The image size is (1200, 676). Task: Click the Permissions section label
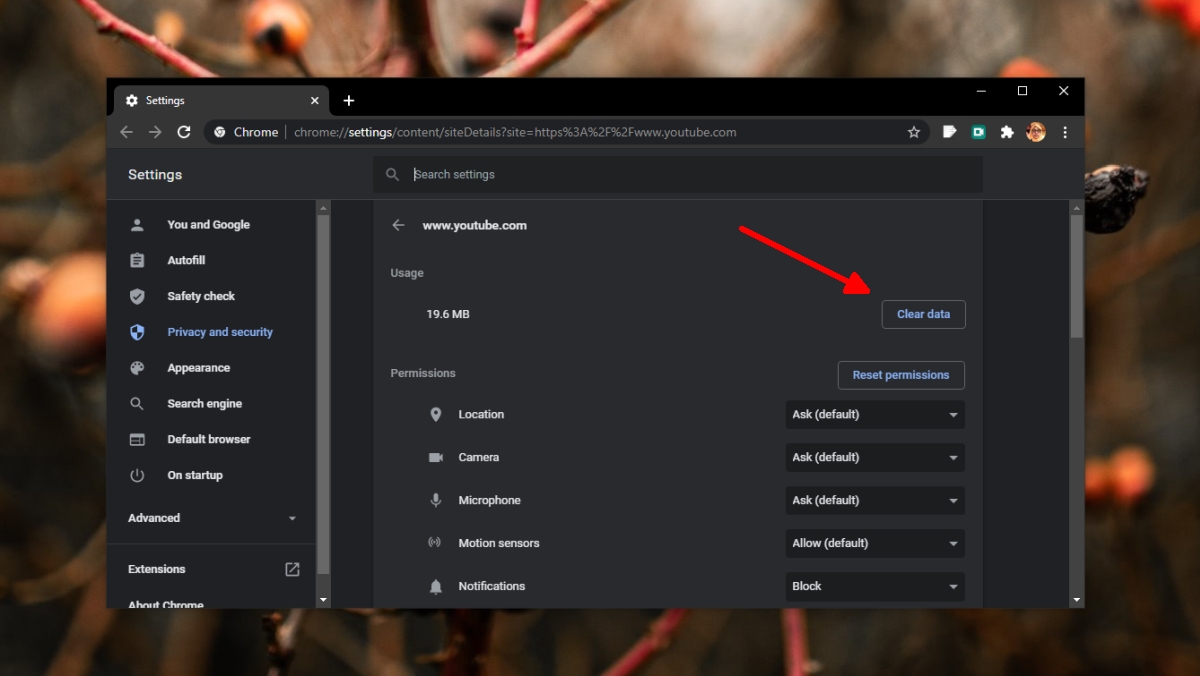tap(423, 373)
